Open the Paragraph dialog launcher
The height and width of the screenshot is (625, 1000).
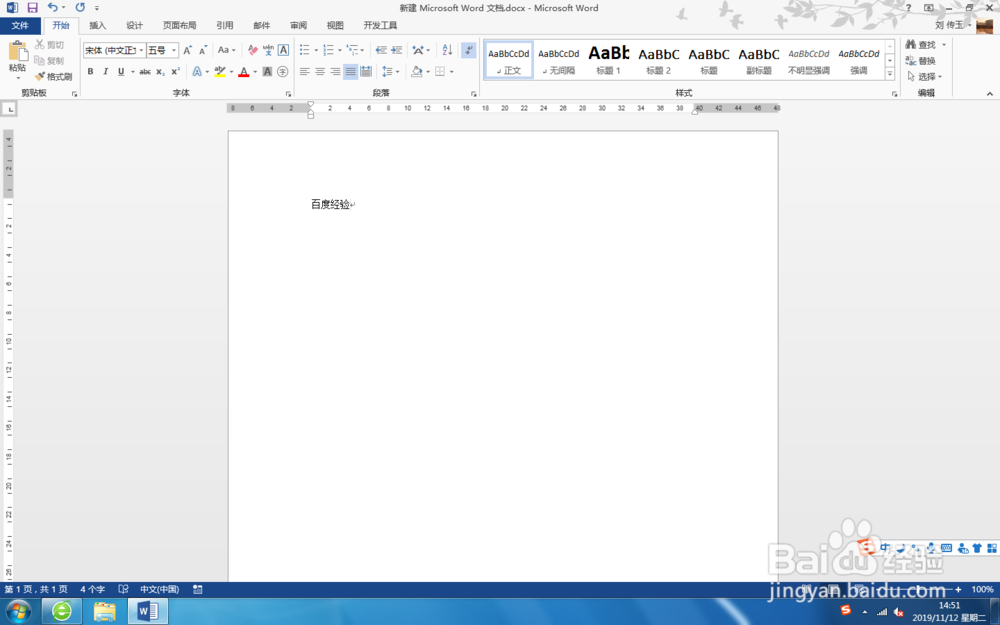coord(473,94)
